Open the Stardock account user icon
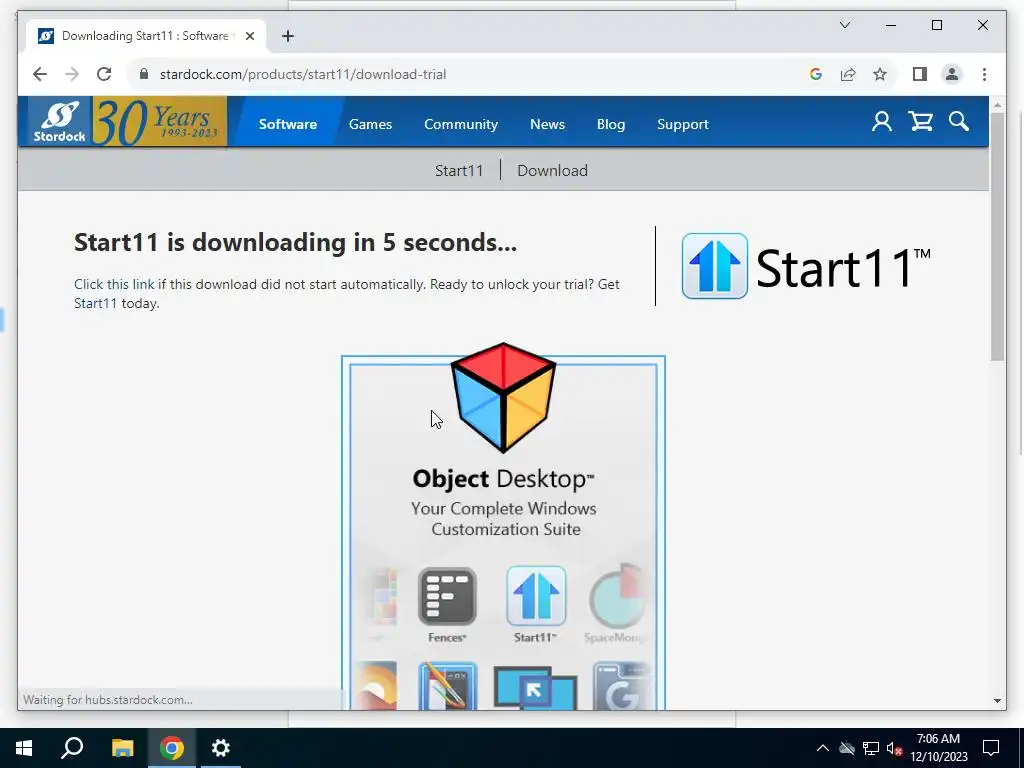Screen dimensions: 1024x768 tap(882, 121)
